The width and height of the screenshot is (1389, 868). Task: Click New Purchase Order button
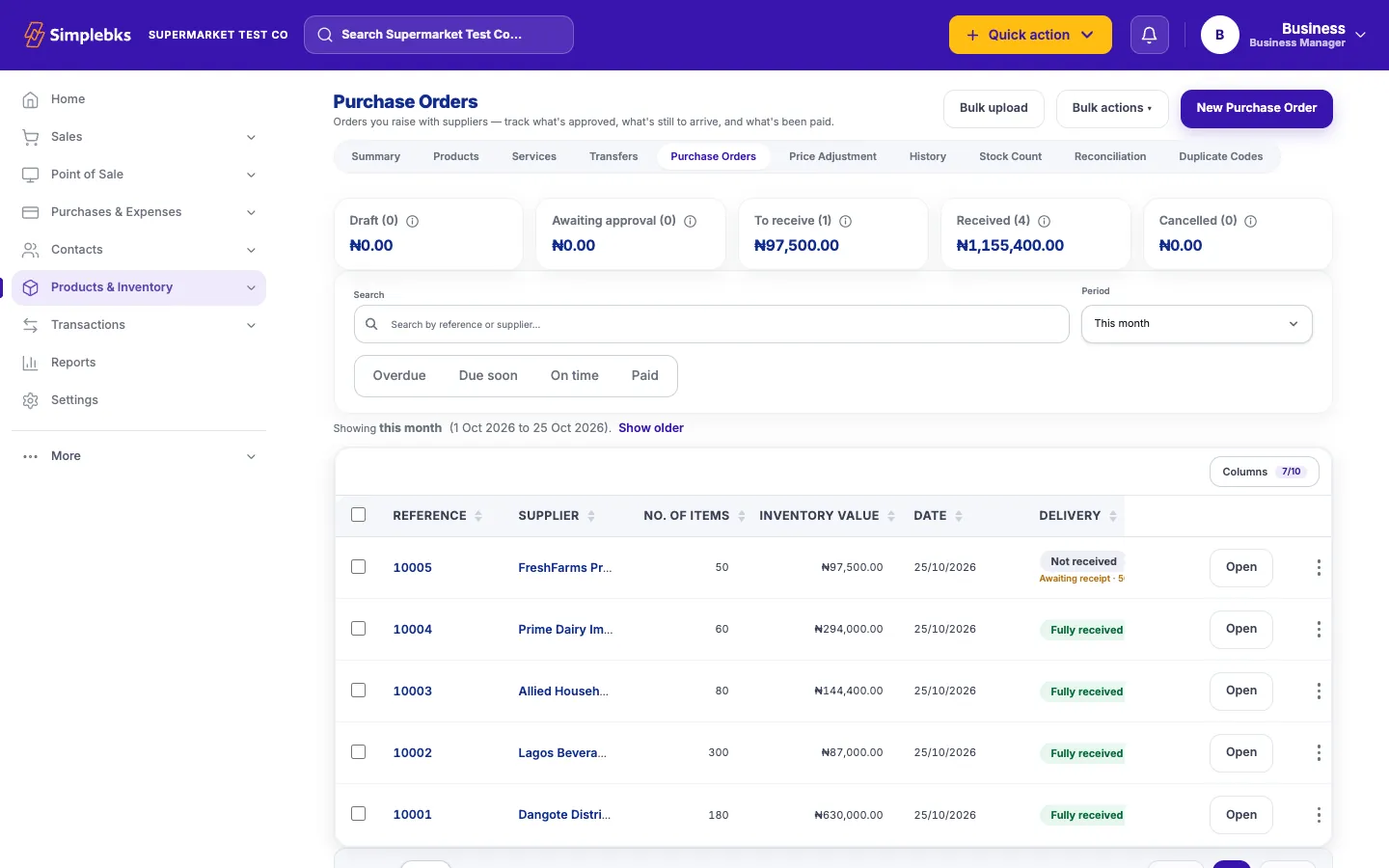pos(1256,108)
